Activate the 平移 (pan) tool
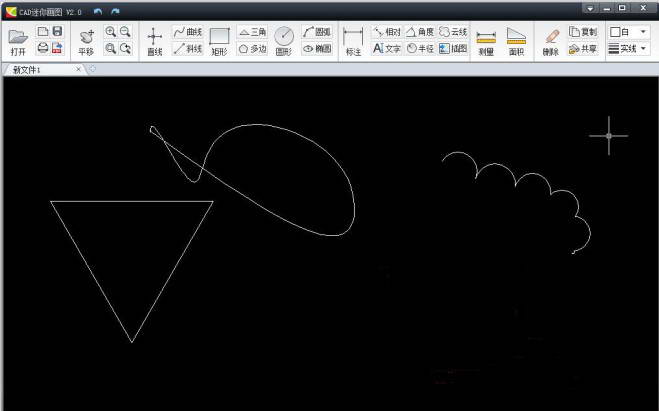Viewport: 659px width, 411px height. coord(86,41)
